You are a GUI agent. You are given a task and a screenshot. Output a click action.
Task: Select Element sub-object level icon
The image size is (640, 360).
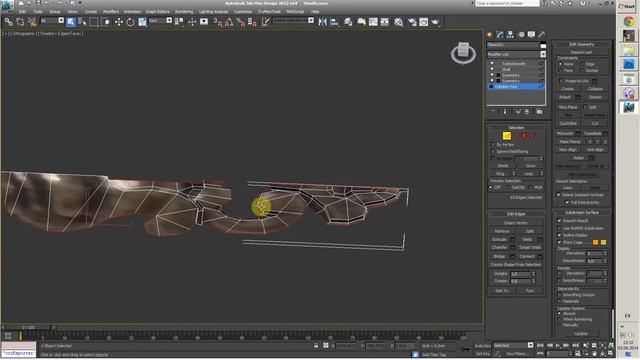533,136
